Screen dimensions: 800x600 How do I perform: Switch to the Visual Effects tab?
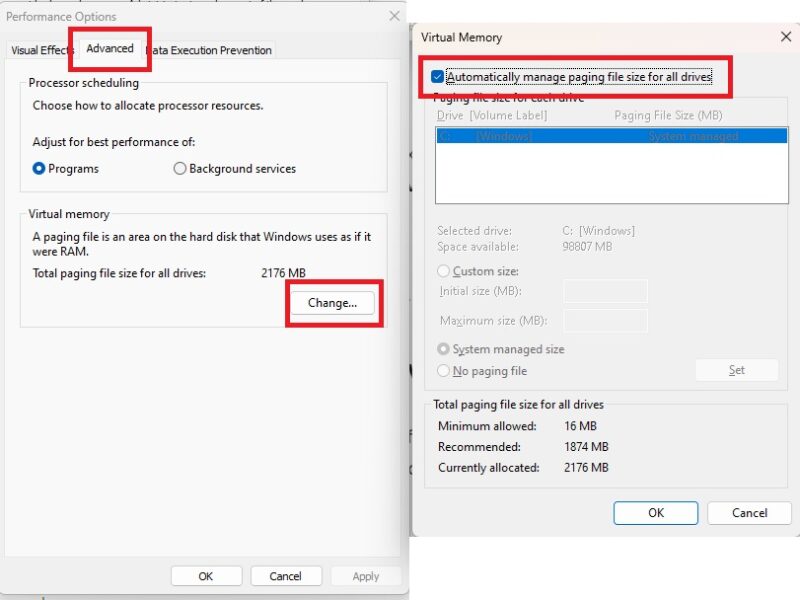(41, 49)
